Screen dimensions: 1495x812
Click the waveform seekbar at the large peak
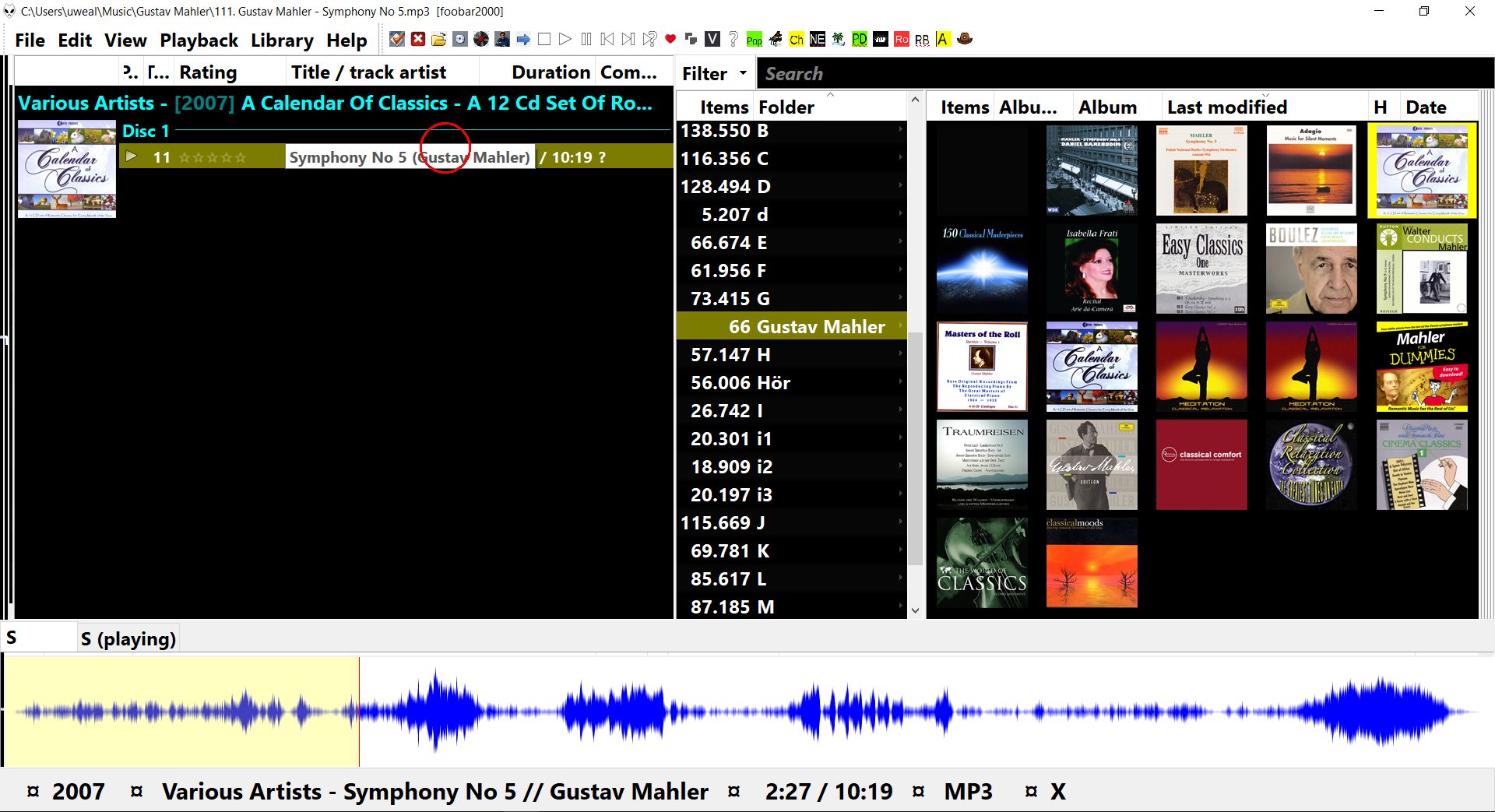434,710
